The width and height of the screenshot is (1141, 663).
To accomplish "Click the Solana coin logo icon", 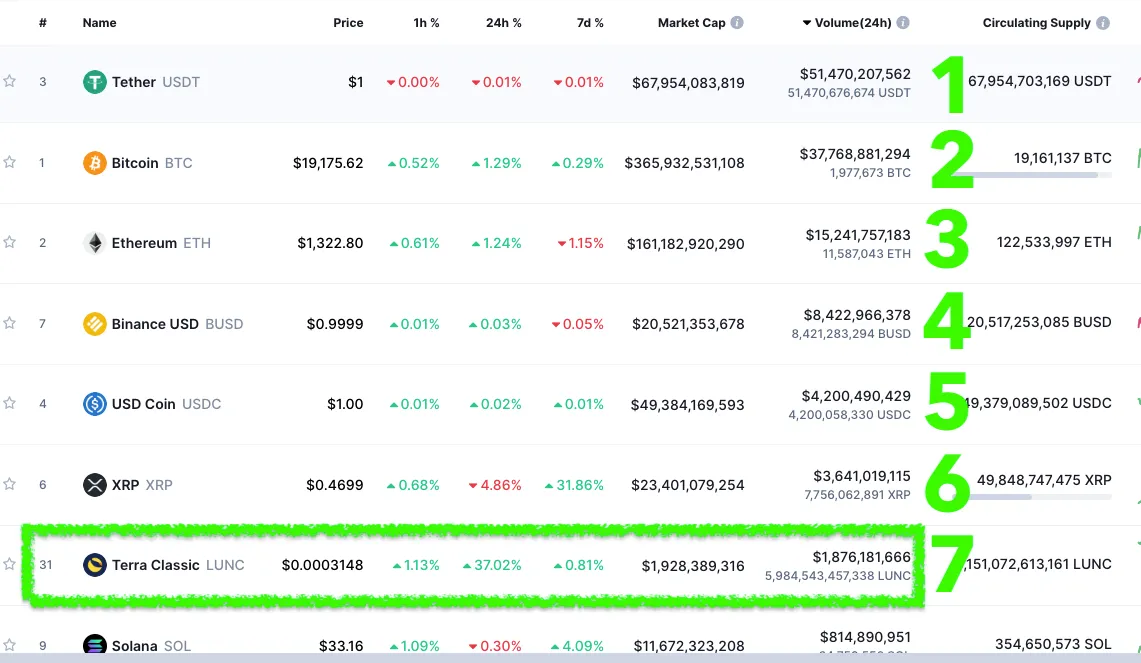I will (x=95, y=644).
